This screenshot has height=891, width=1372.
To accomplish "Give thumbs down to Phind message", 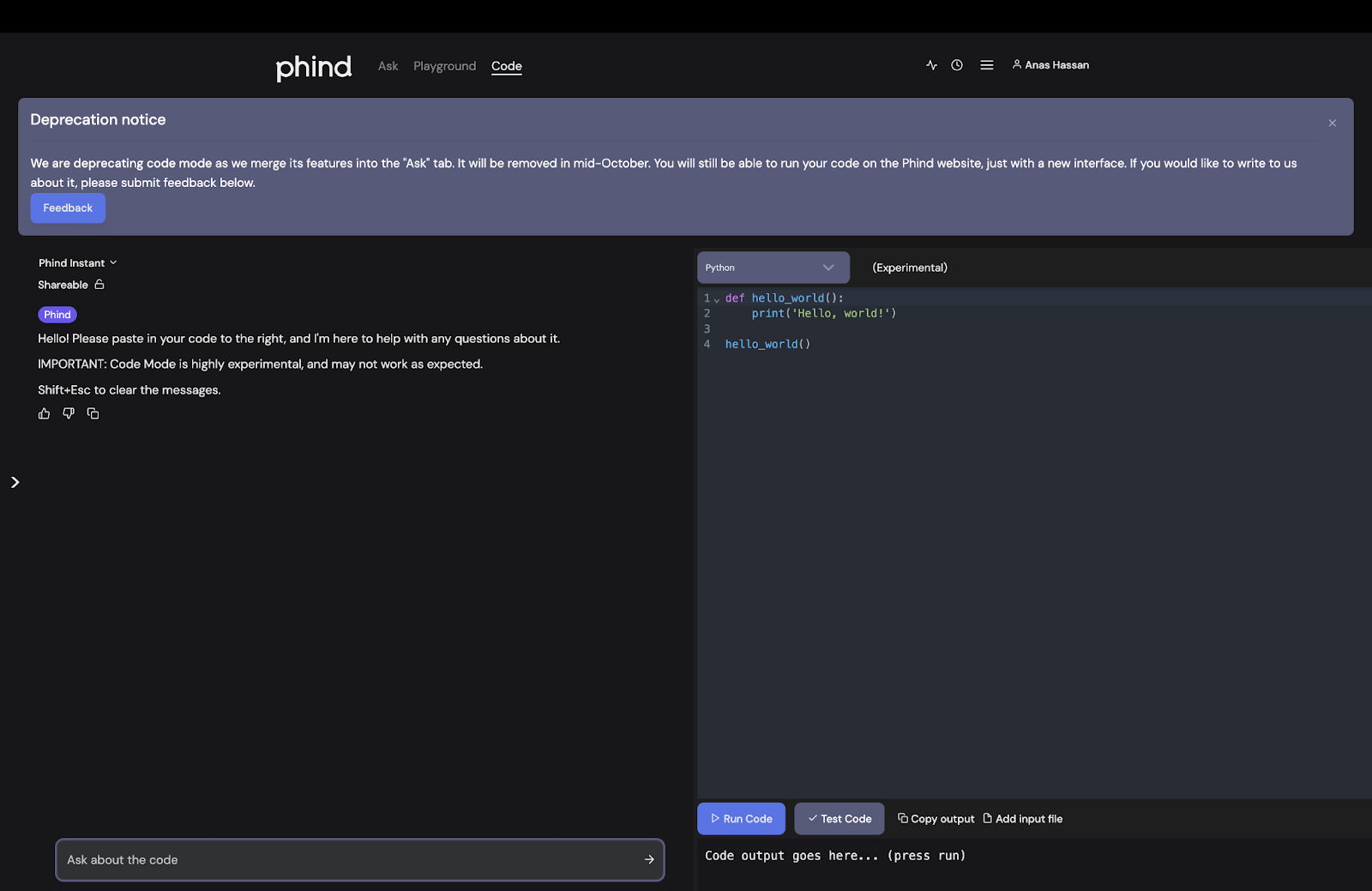I will (69, 413).
